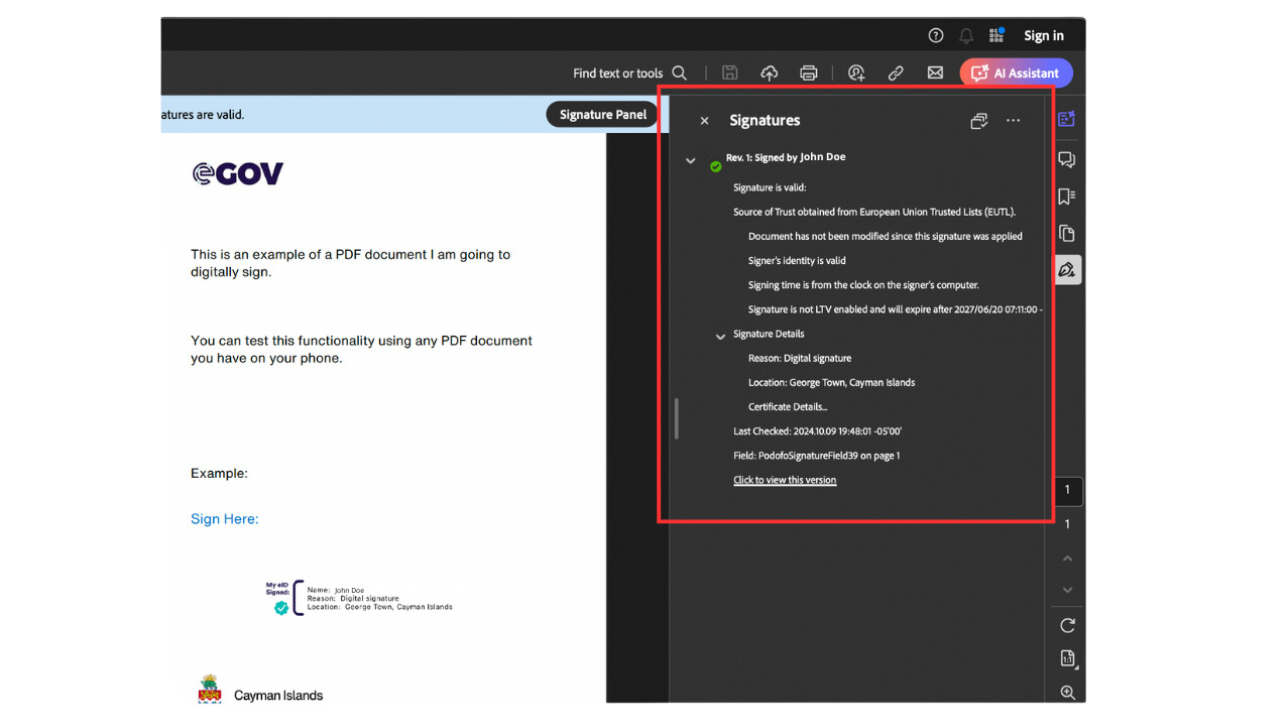Go to the previous page arrow

pyautogui.click(x=1067, y=559)
